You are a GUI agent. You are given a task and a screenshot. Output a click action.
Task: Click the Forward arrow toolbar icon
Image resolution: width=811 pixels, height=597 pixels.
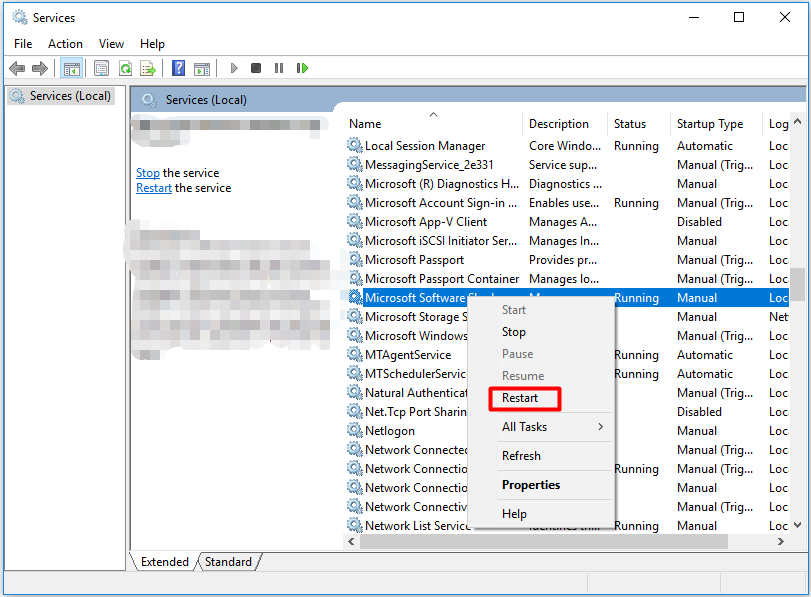pos(40,68)
